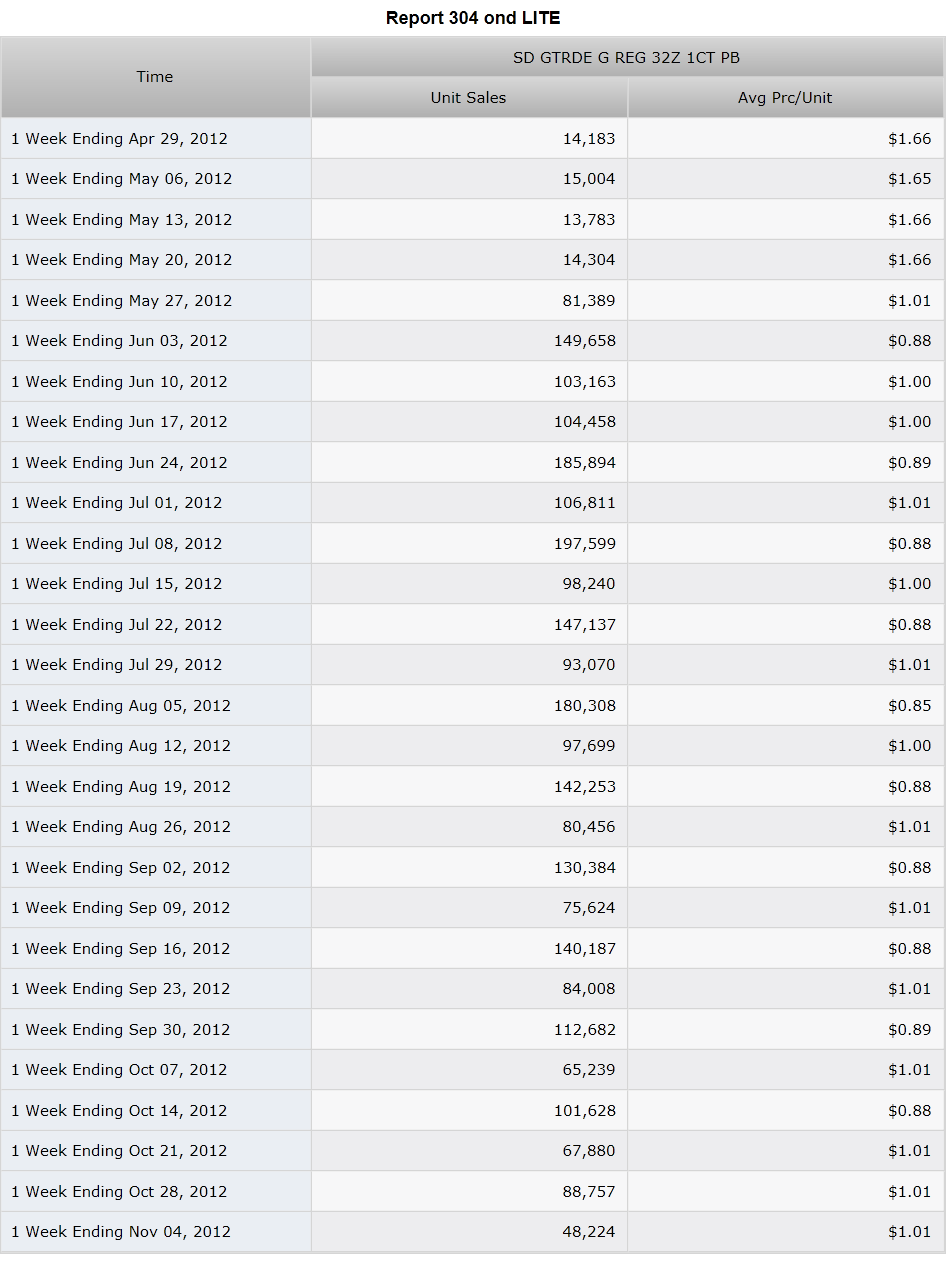Click Unit Sales value 112,682
Image resolution: width=946 pixels, height=1284 pixels.
point(585,1030)
